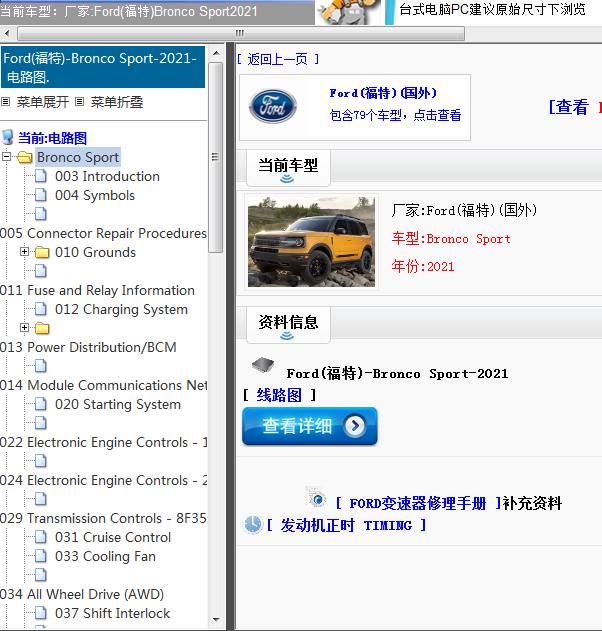
Task: Collapse the Bronco Sport tree node
Action: (6, 156)
